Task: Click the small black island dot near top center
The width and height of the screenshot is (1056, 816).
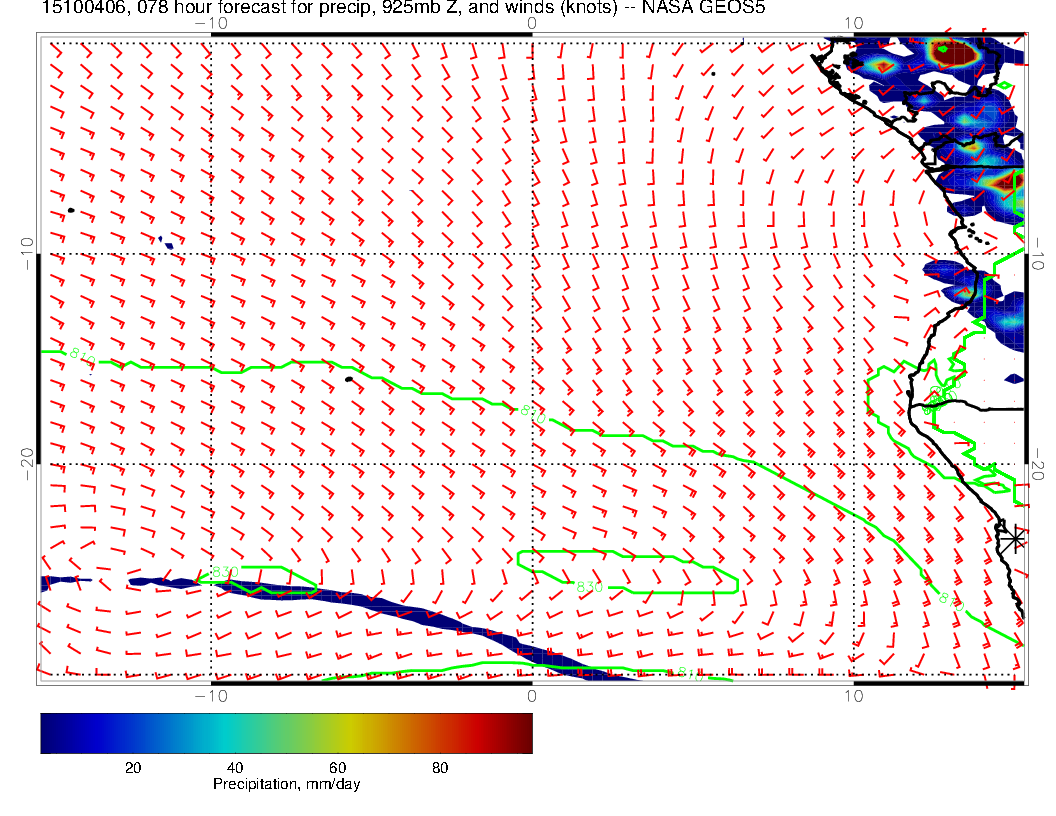Action: click(x=713, y=73)
